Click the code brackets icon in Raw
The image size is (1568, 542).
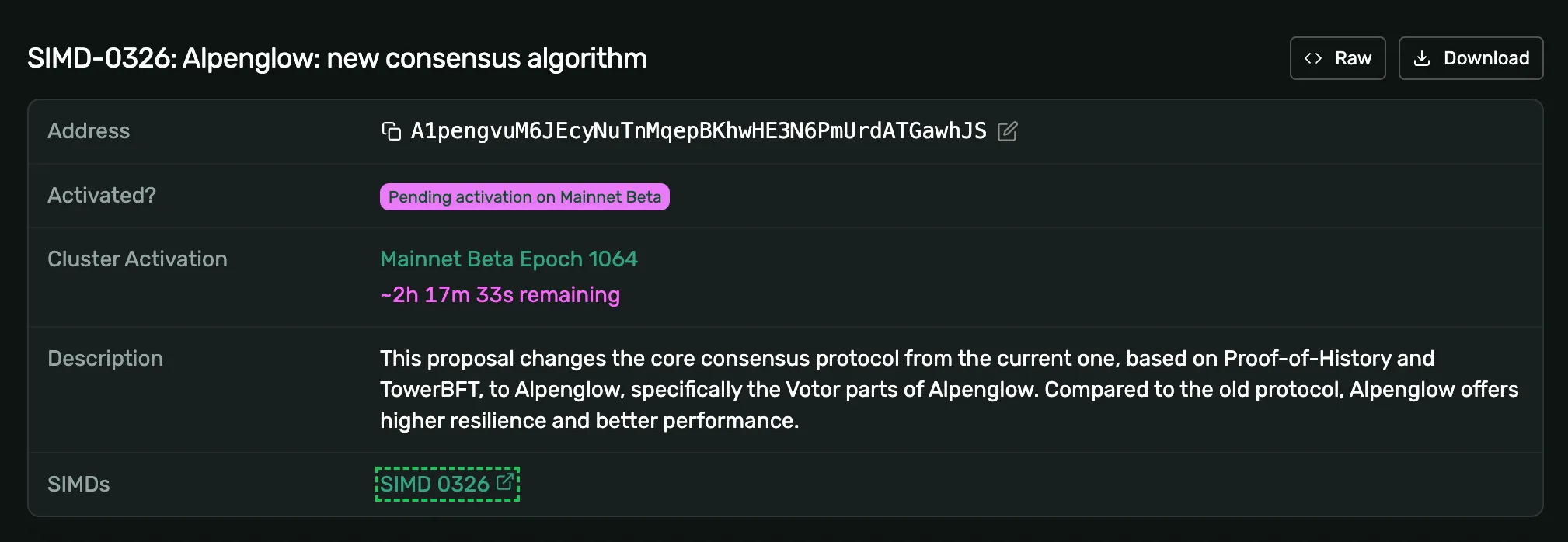(1313, 58)
